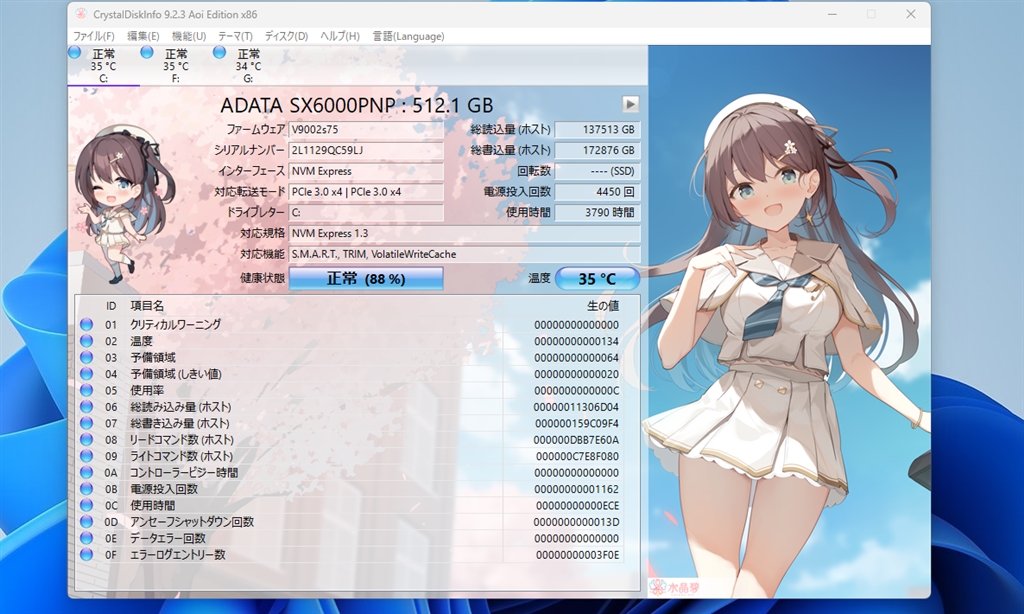
Task: Select the アンセーフシャットダウン回数 attribute name
Action: click(x=192, y=522)
